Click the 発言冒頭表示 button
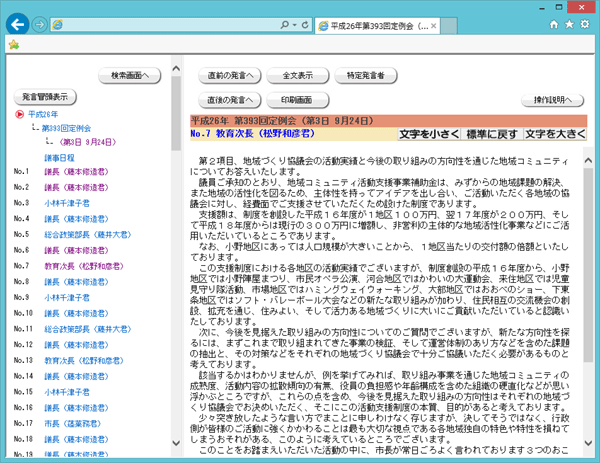This screenshot has height=463, width=600. click(x=45, y=97)
